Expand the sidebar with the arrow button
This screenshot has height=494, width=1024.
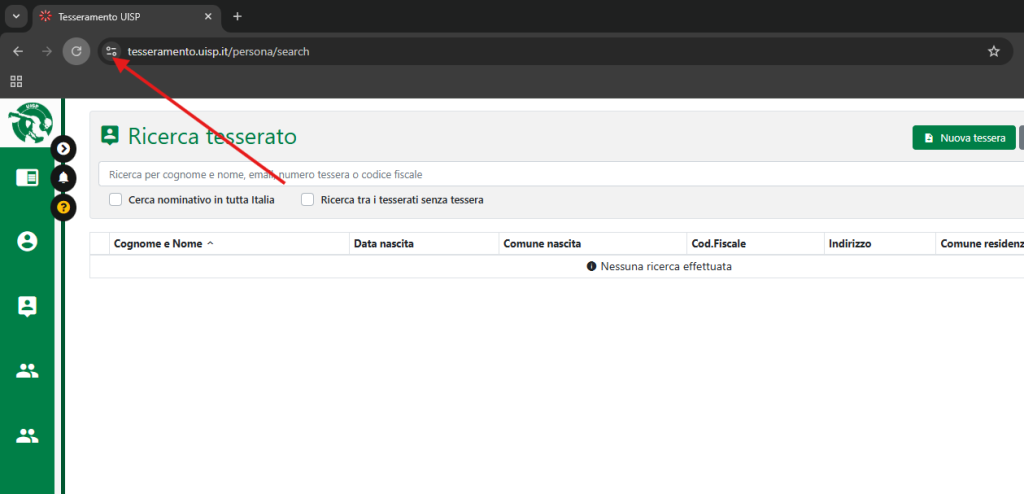pyautogui.click(x=64, y=149)
